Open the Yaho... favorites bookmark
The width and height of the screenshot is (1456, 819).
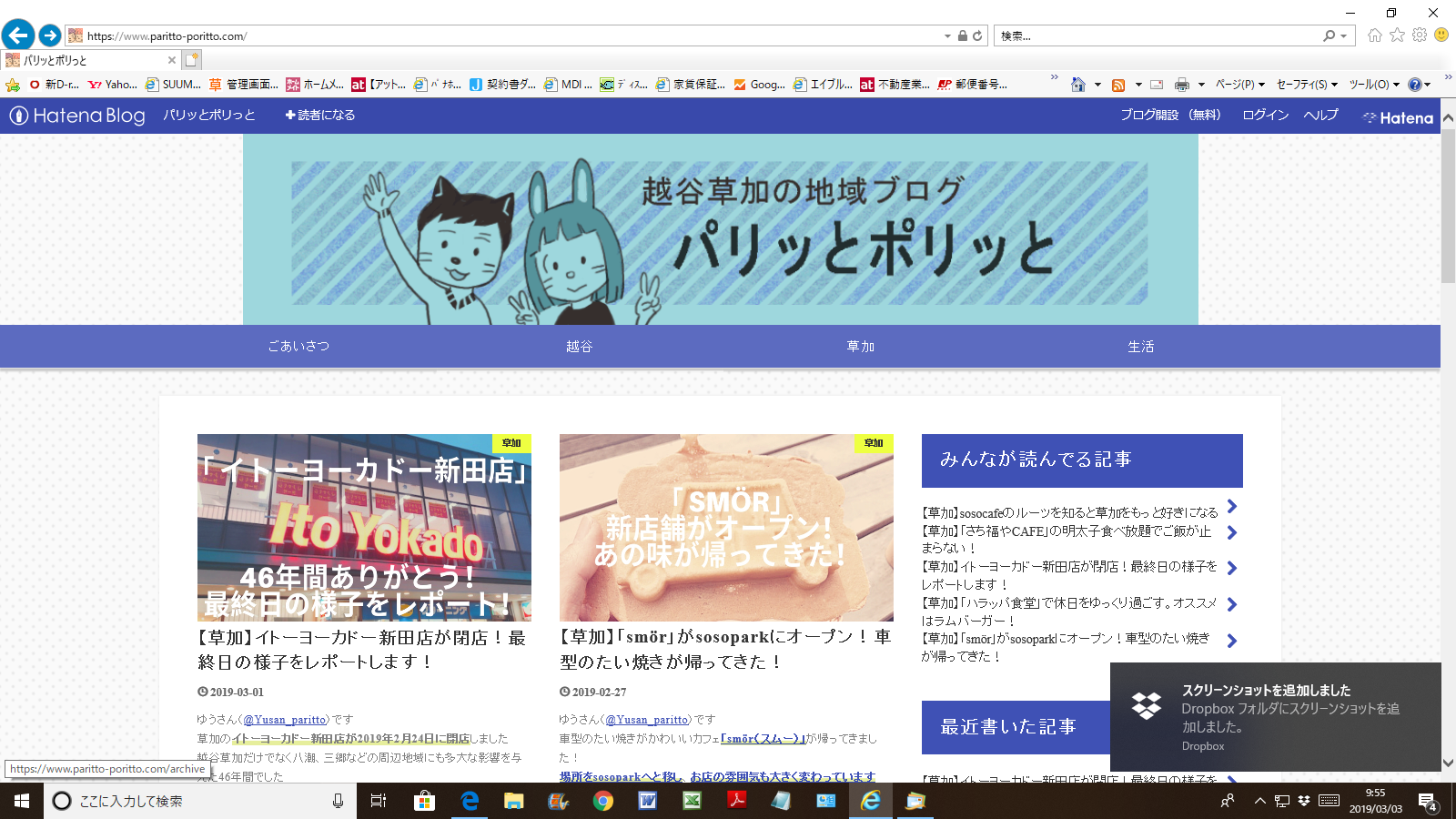tap(113, 85)
